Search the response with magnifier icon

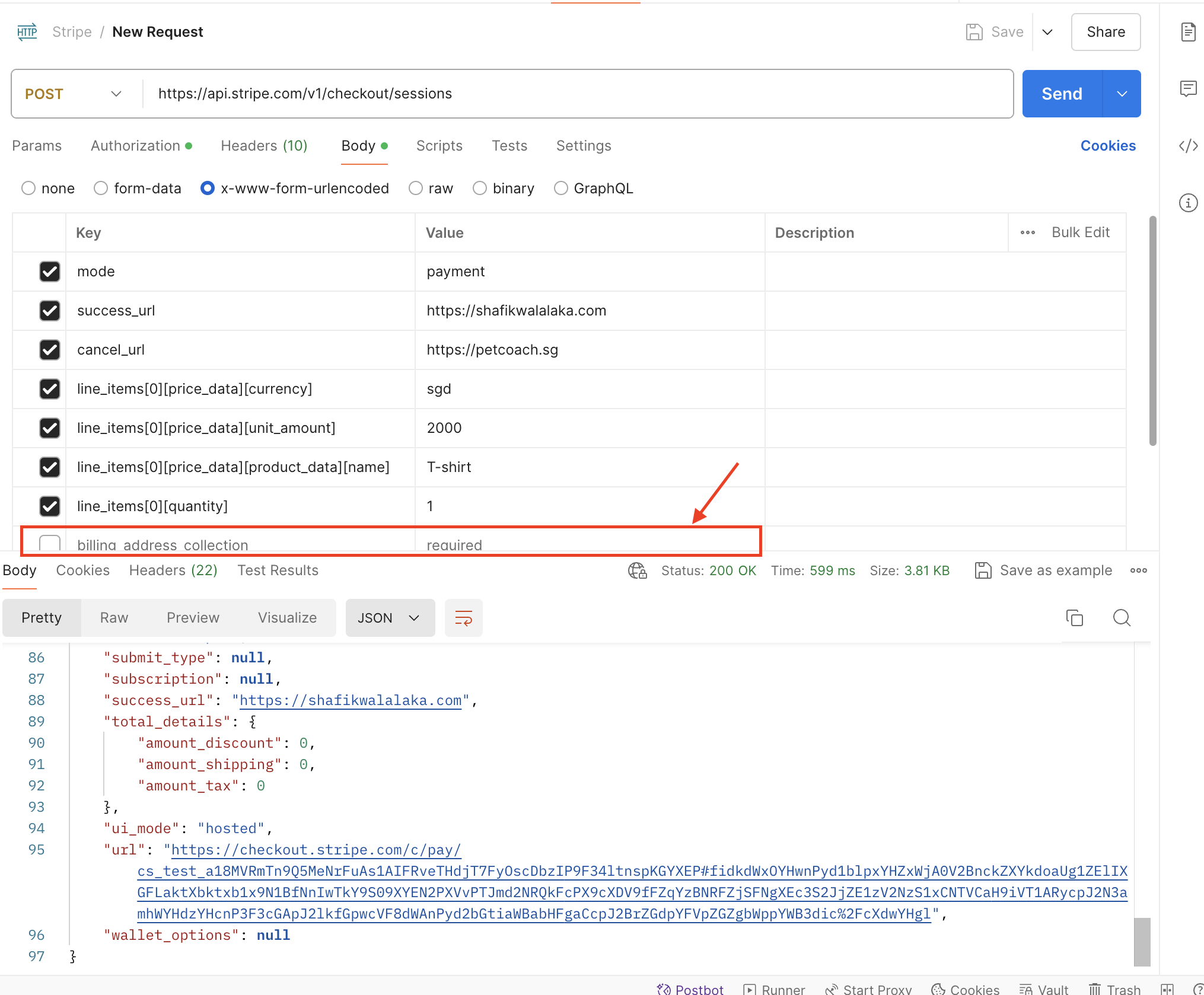point(1122,618)
